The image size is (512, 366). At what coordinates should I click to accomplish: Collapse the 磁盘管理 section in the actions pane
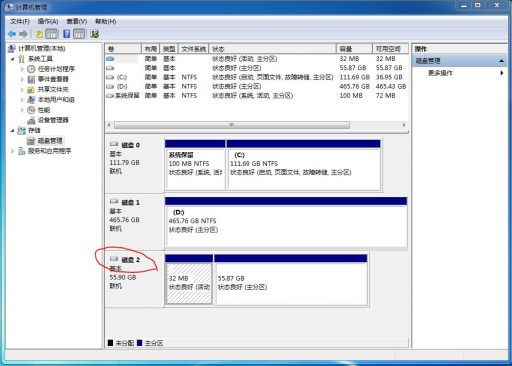tap(501, 61)
